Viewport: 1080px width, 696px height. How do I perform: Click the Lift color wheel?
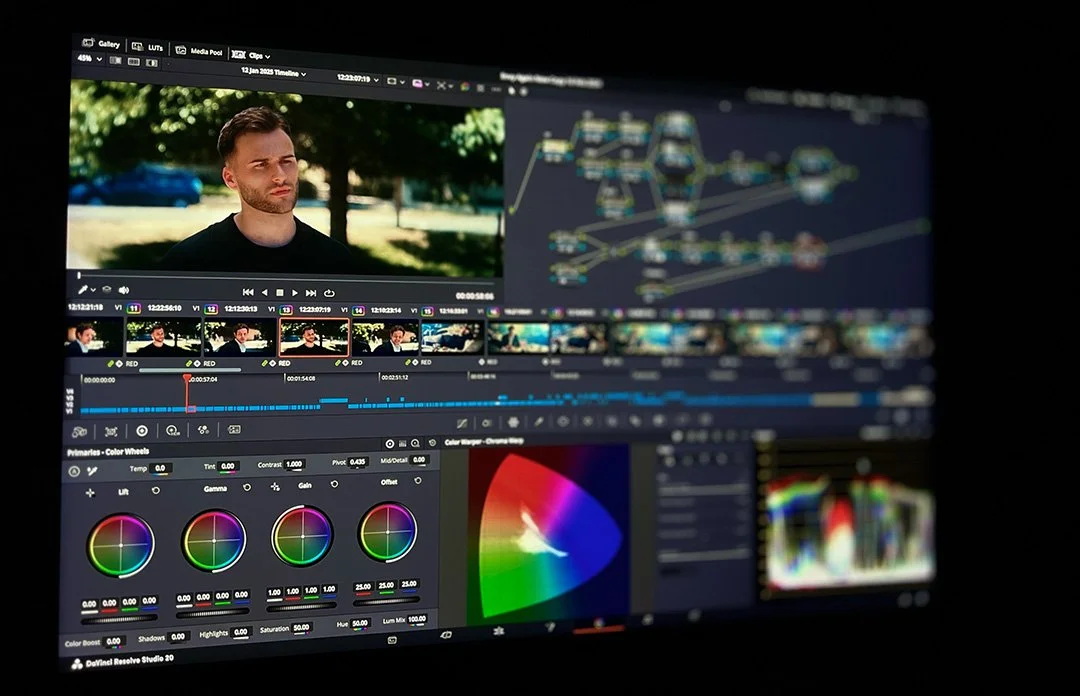121,545
